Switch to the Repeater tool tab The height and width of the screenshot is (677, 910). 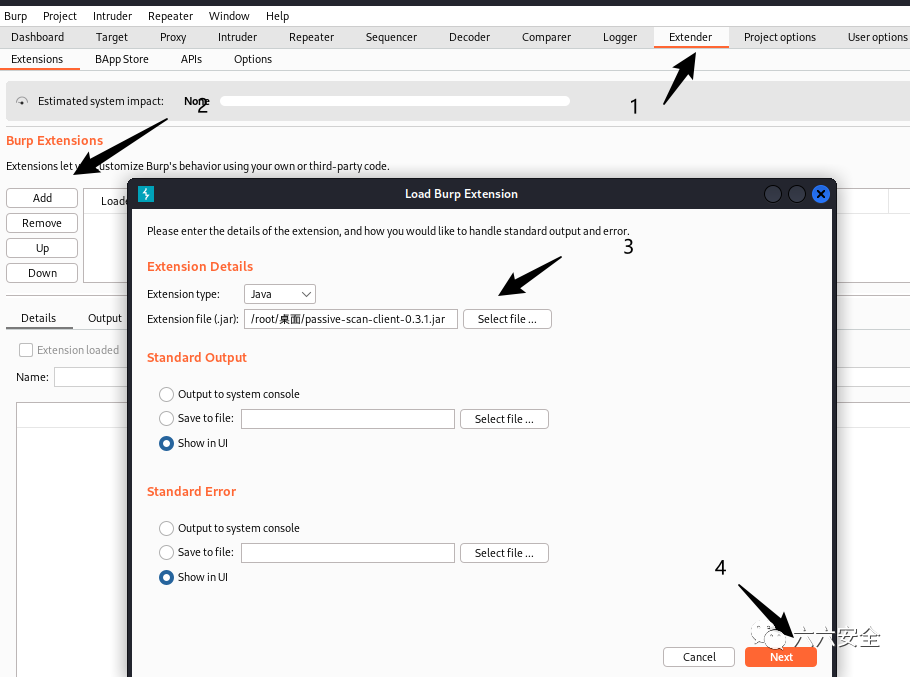point(312,37)
